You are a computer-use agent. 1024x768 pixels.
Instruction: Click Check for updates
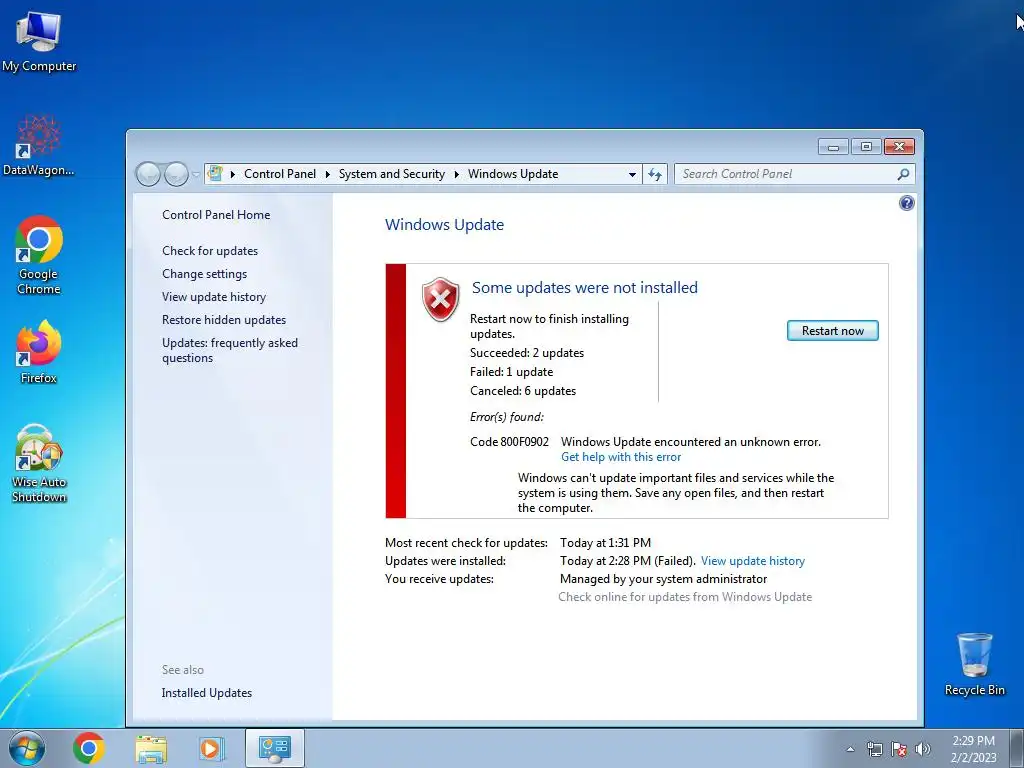[x=210, y=251]
